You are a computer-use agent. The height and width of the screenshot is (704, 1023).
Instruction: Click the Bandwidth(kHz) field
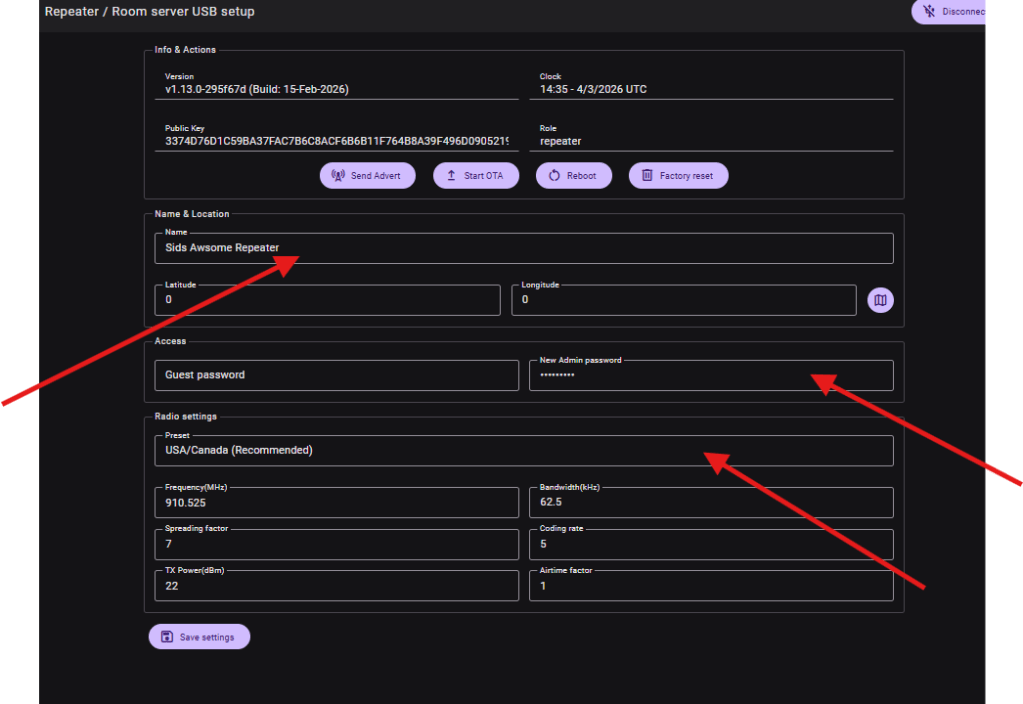click(x=710, y=503)
